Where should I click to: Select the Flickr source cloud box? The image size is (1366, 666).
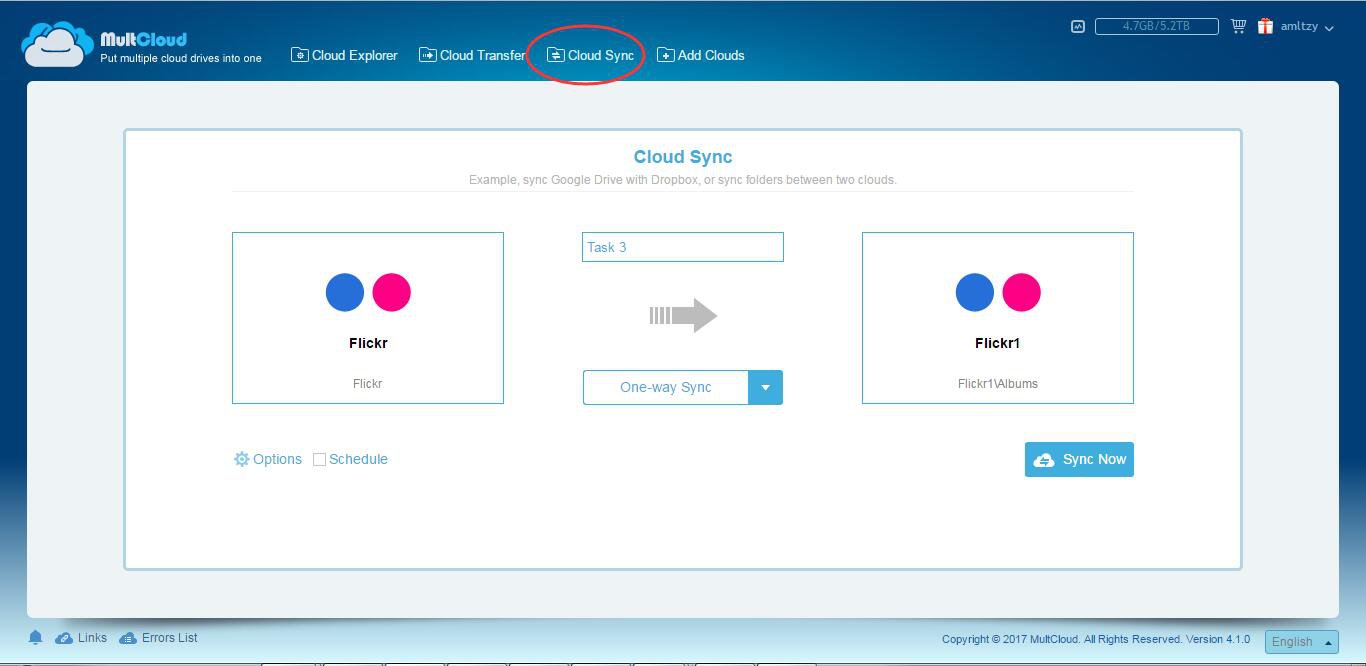click(x=368, y=318)
